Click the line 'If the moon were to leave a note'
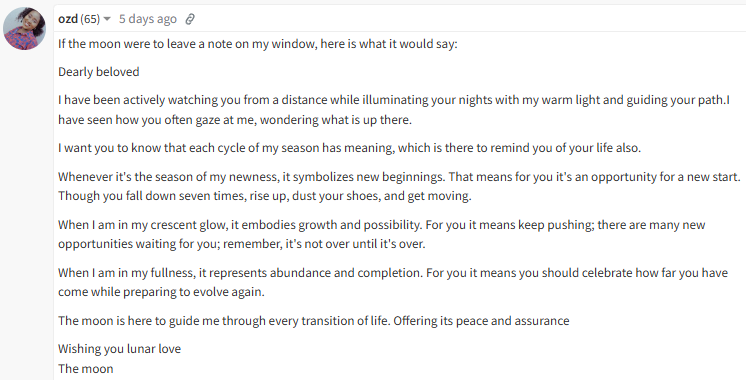 pyautogui.click(x=257, y=44)
